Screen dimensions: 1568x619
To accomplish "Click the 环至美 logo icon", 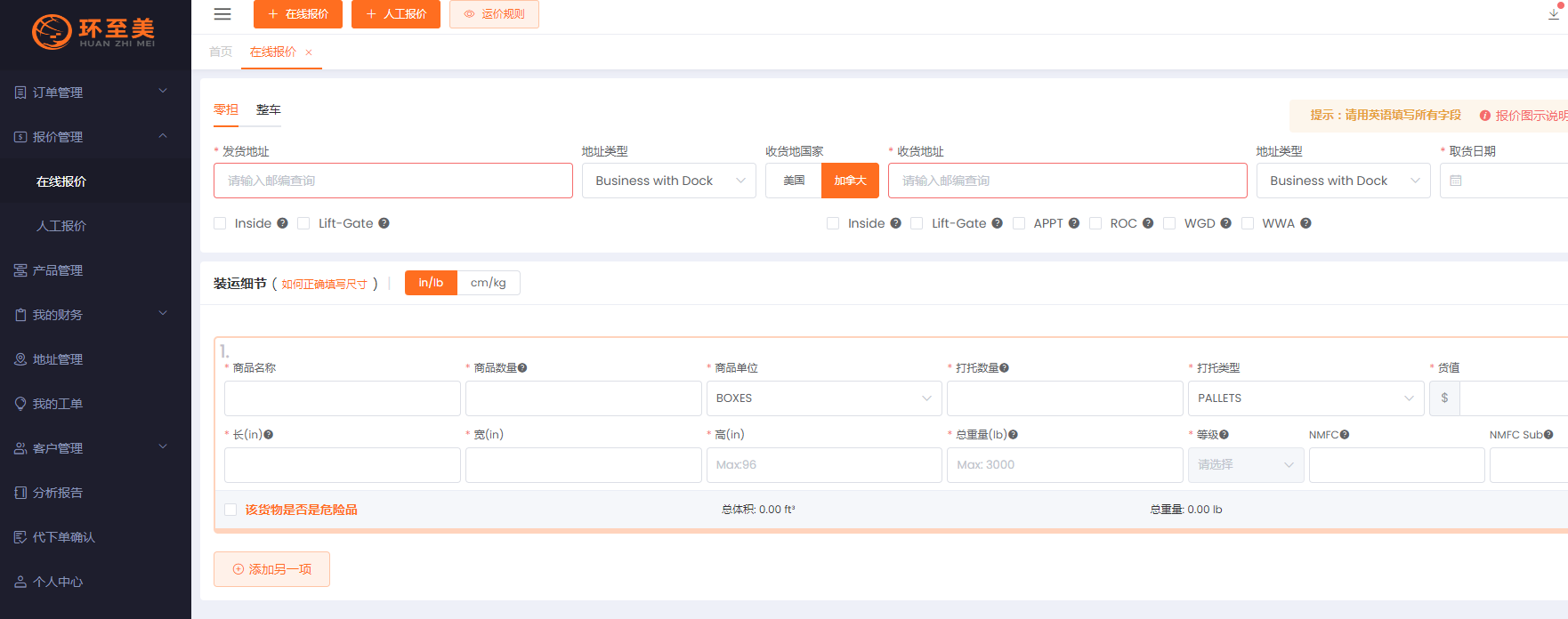I will (x=52, y=32).
